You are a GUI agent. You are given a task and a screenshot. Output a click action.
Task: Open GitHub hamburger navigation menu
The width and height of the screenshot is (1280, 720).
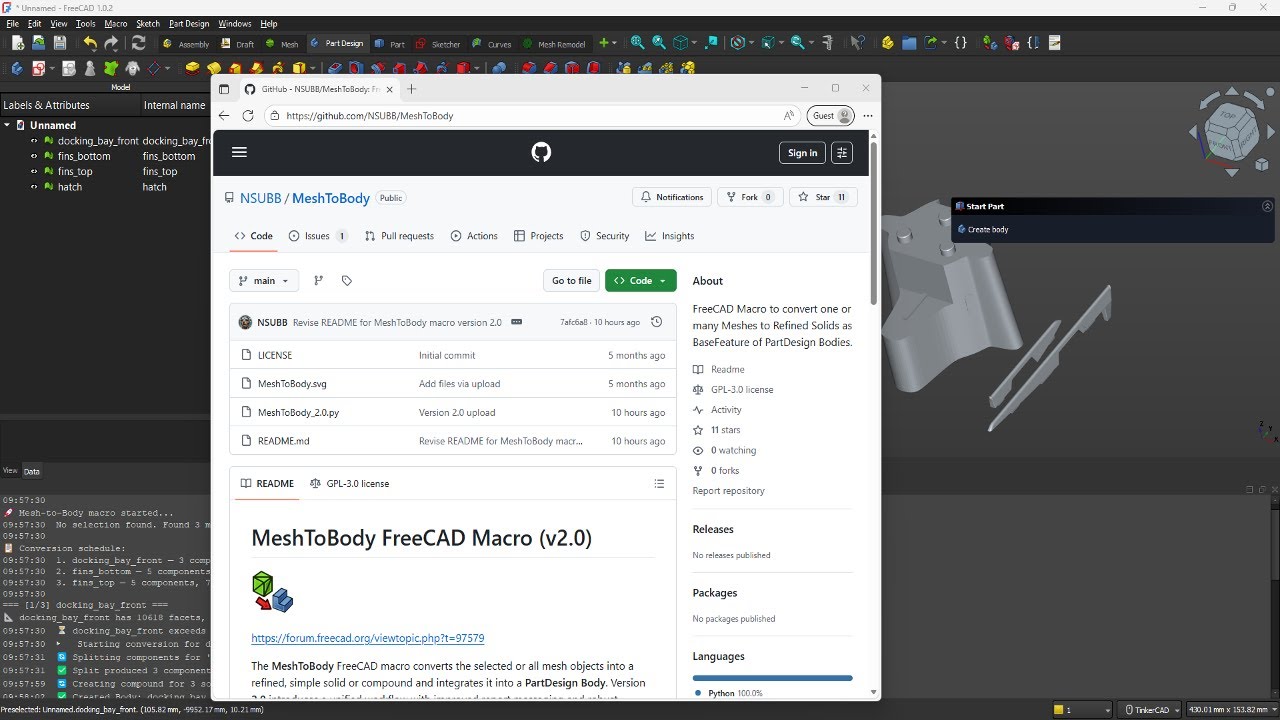point(239,152)
